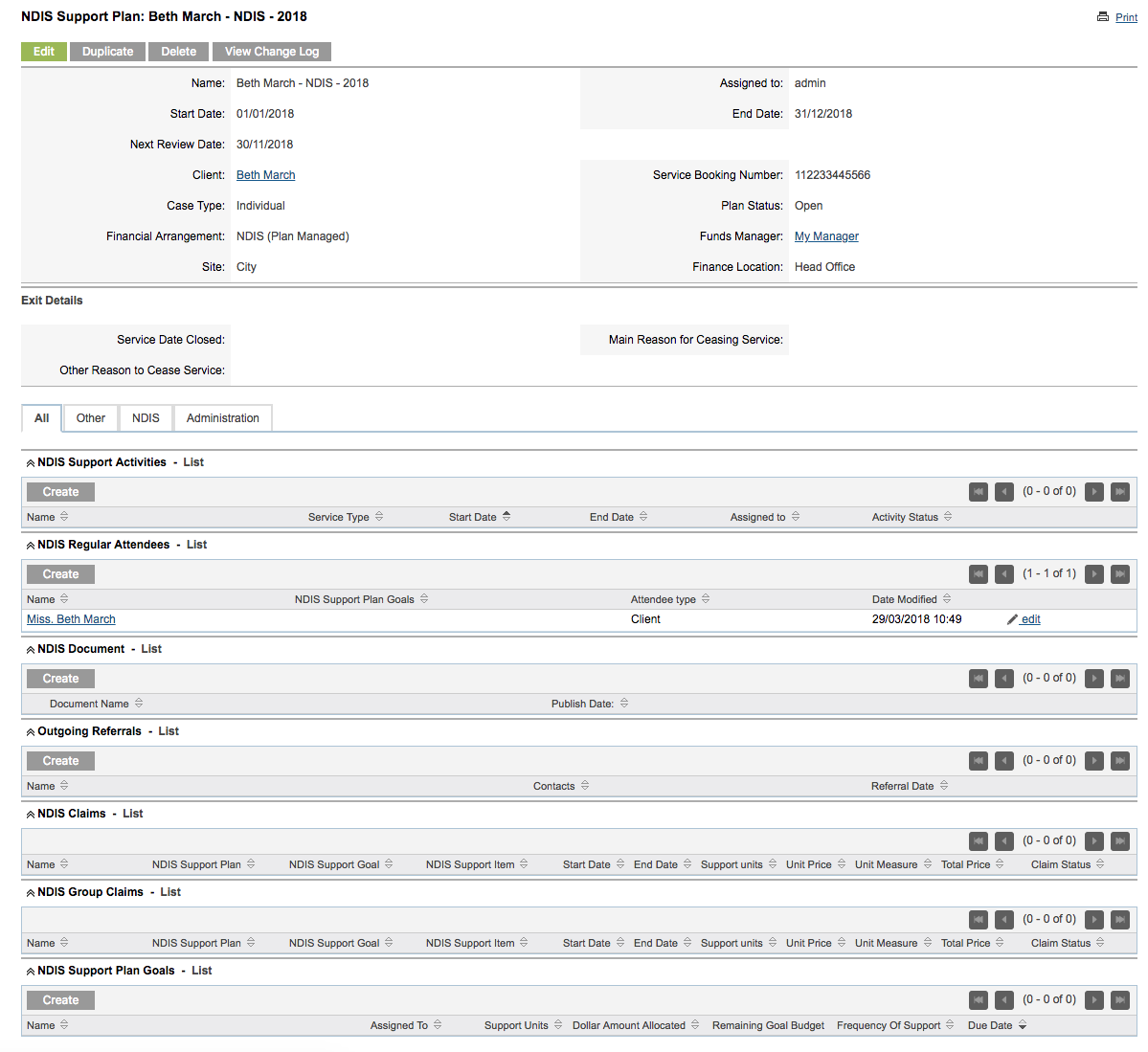Sort Support Plan Goals by Due Date
This screenshot has height=1052, width=1148.
tap(997, 1026)
